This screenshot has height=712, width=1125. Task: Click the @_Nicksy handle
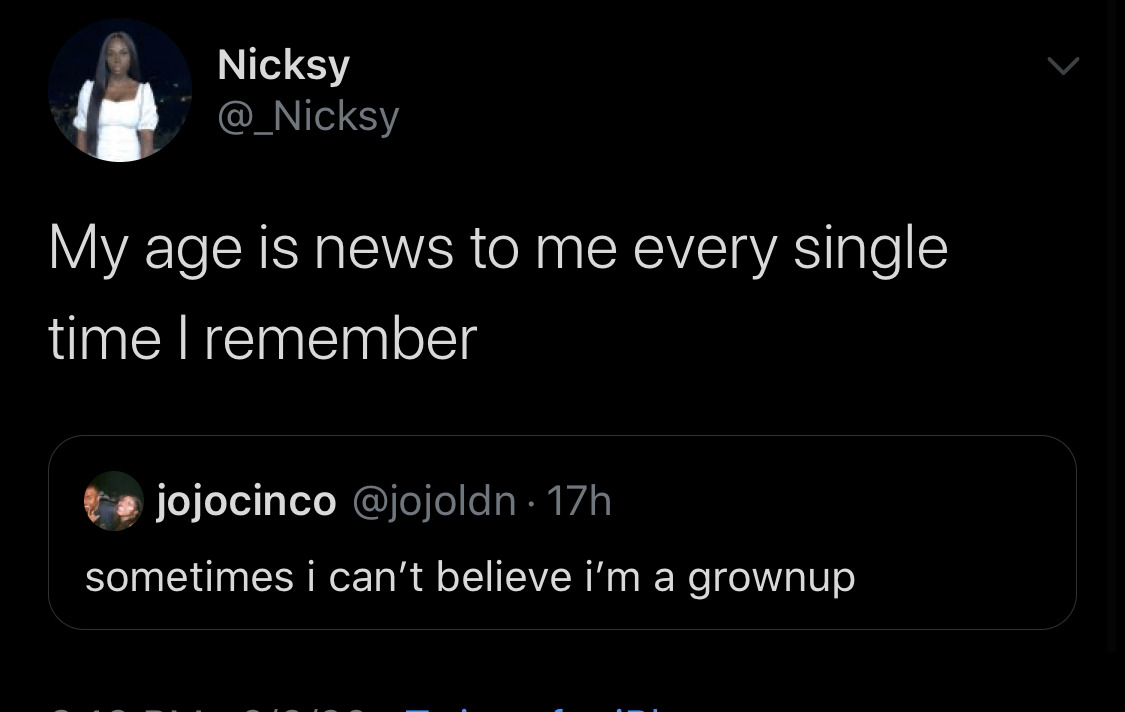click(308, 116)
